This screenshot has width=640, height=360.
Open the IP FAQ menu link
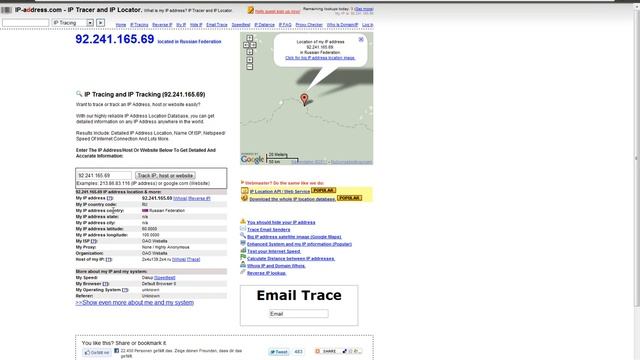[285, 25]
